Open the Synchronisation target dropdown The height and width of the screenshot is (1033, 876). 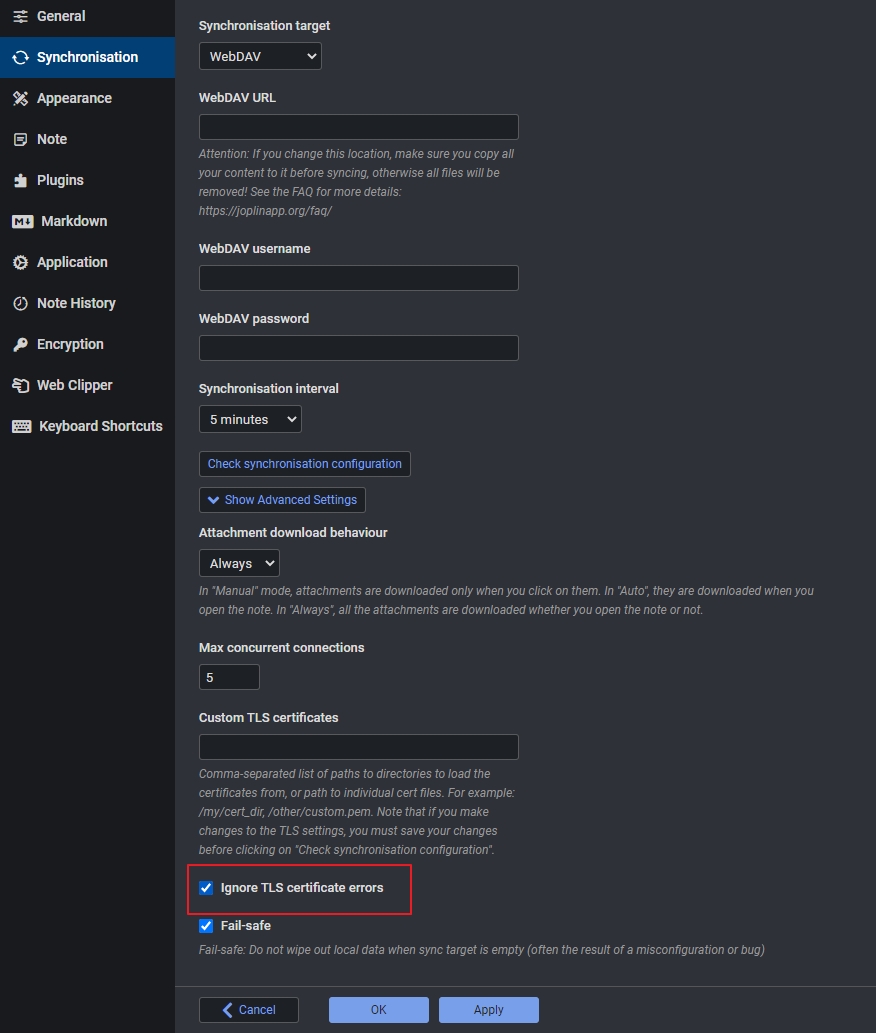click(x=260, y=57)
